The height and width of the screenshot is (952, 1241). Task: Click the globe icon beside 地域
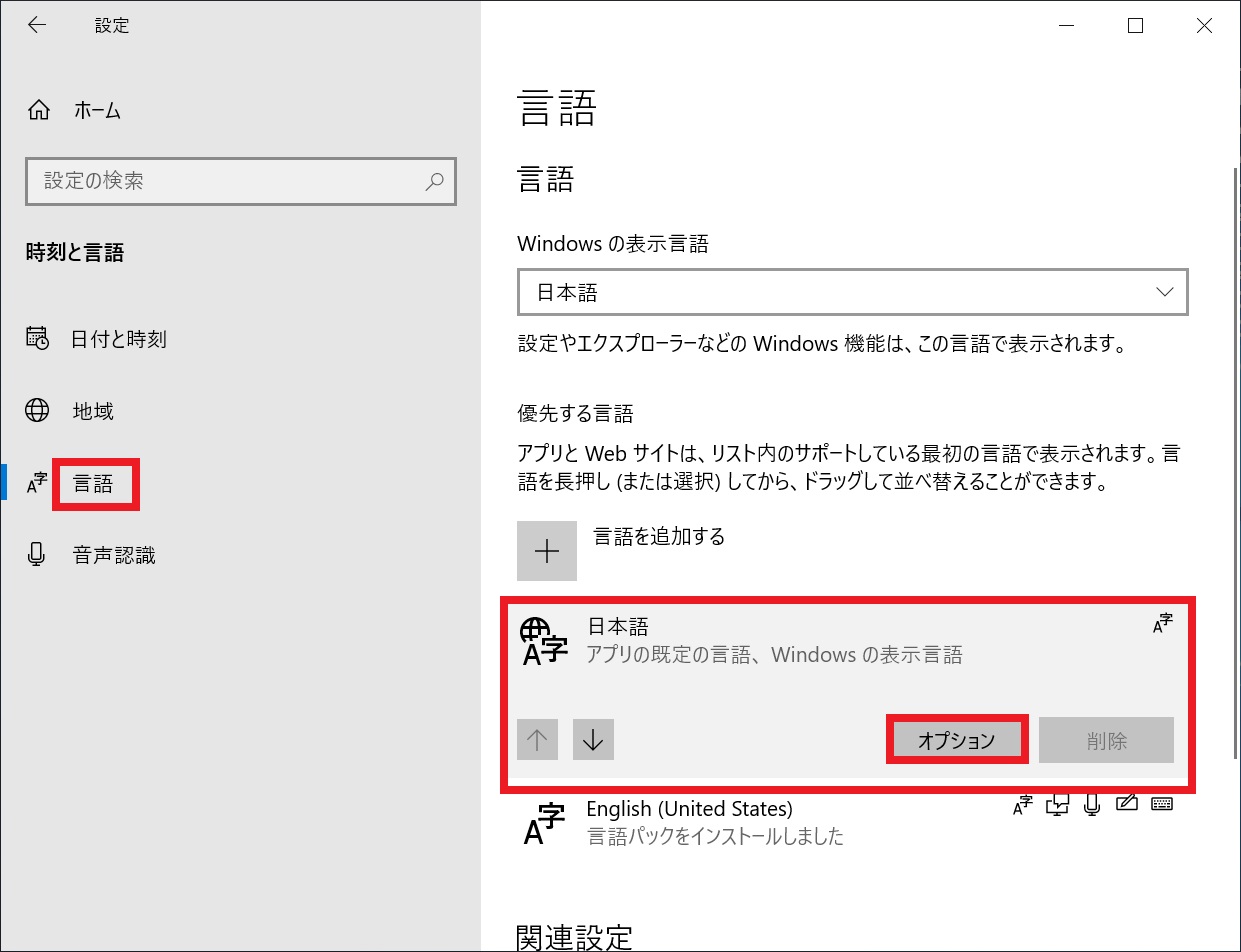pos(37,411)
